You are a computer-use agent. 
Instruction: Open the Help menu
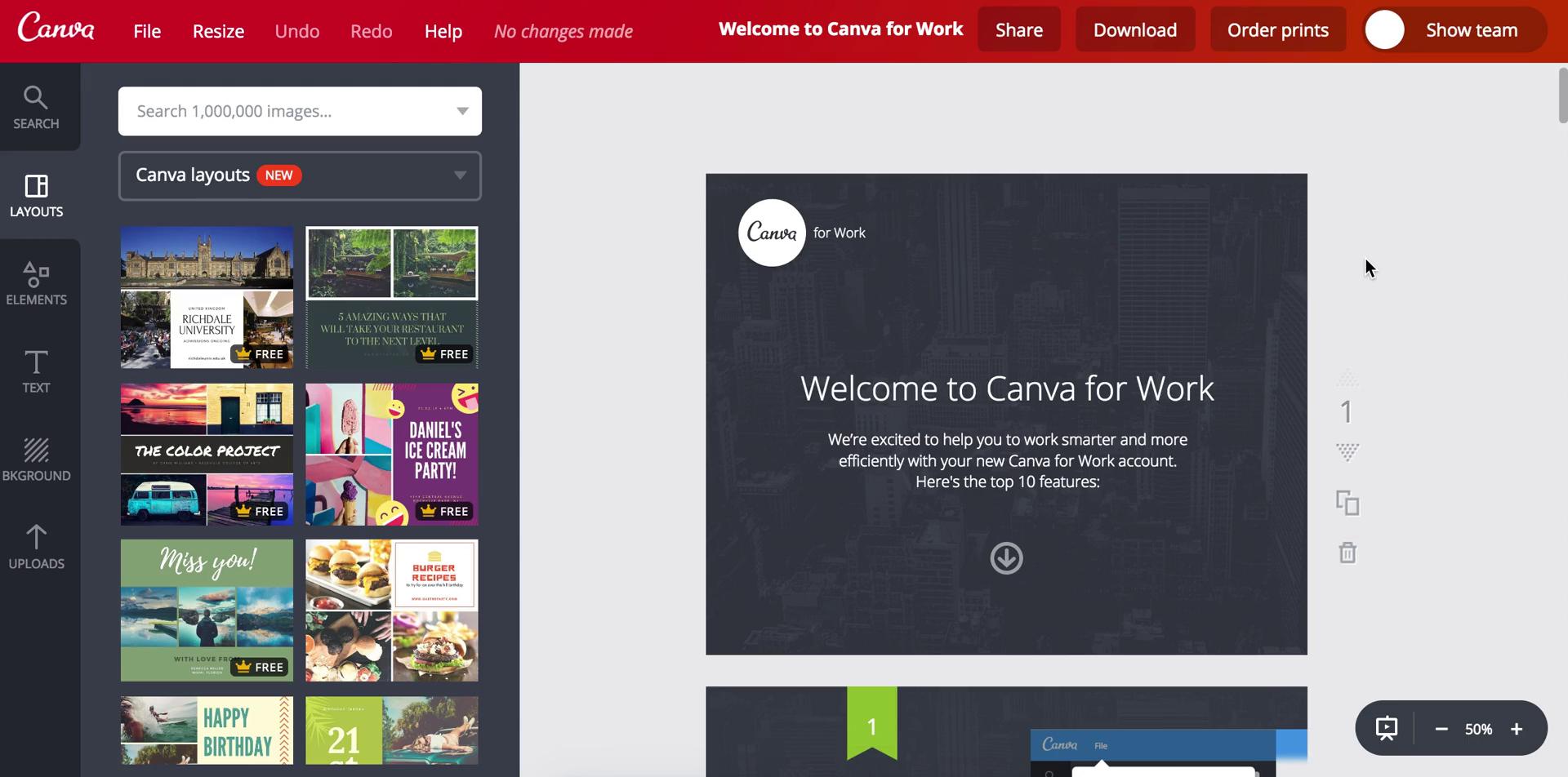(443, 31)
